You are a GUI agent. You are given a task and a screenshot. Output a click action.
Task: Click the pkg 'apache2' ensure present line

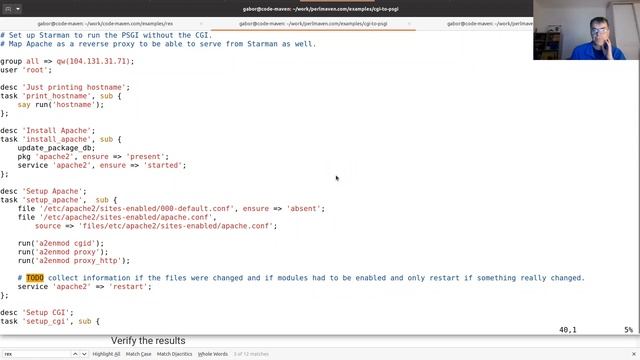point(93,157)
